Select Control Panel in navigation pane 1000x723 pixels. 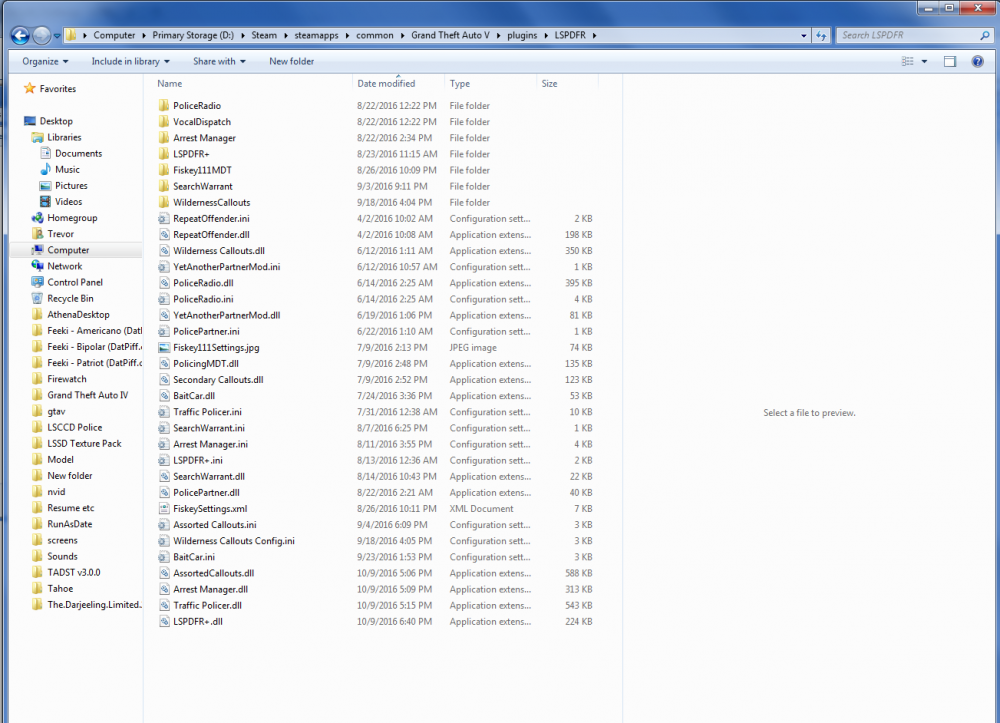coord(75,282)
